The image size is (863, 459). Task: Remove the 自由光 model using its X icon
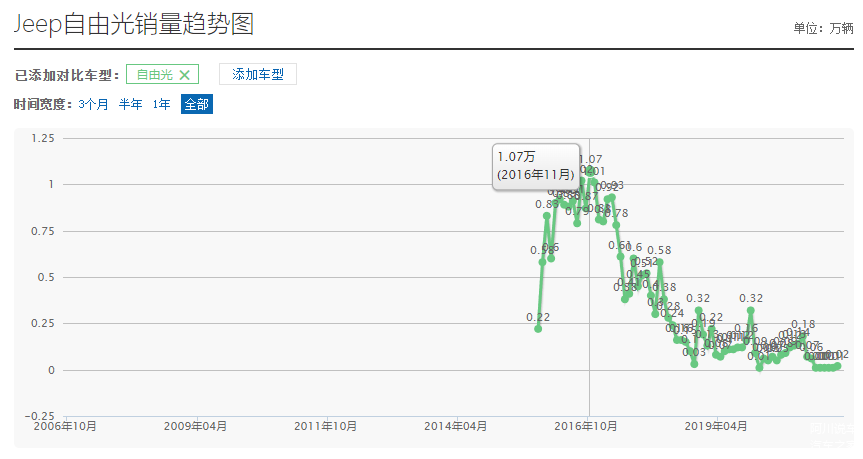pyautogui.click(x=184, y=75)
